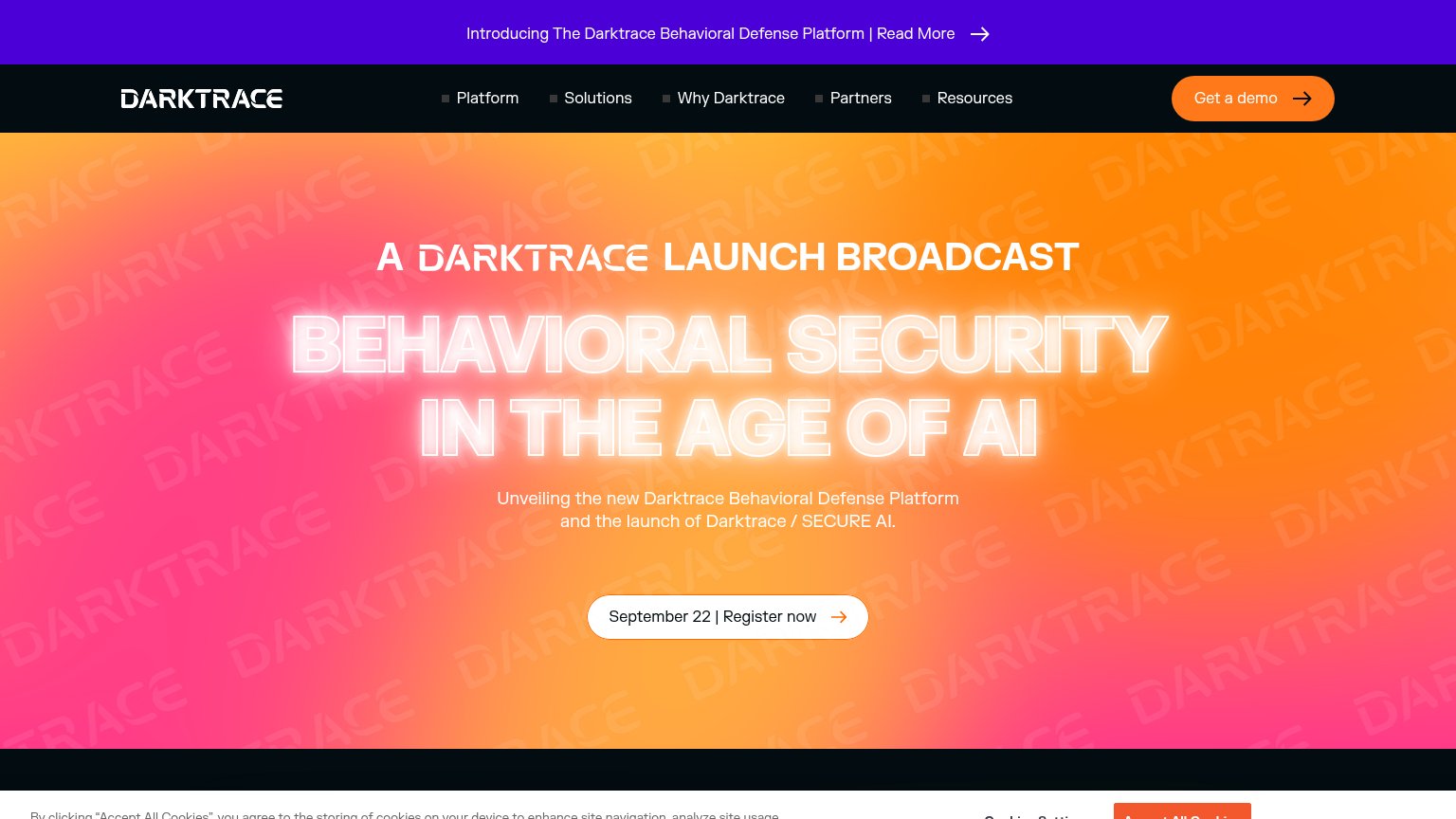Open the Solutions menu
This screenshot has width=1456, height=819.
click(591, 98)
